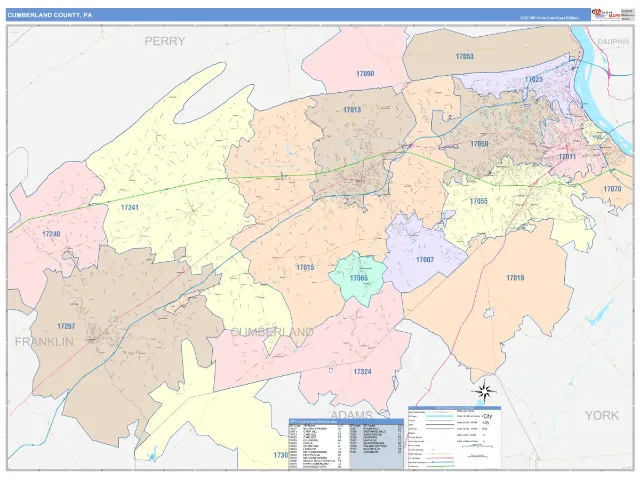
Task: Click the Cumberland County, PA title text
Action: click(x=50, y=15)
